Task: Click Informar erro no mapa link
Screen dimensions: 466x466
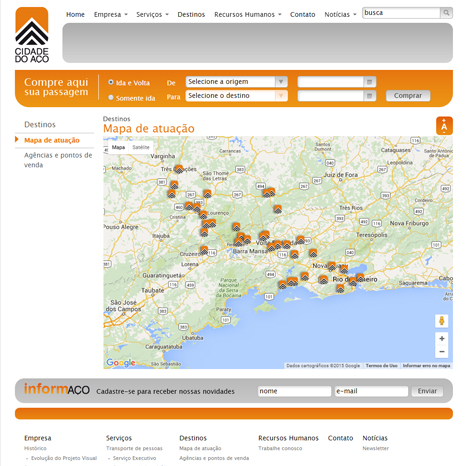Action: (426, 366)
